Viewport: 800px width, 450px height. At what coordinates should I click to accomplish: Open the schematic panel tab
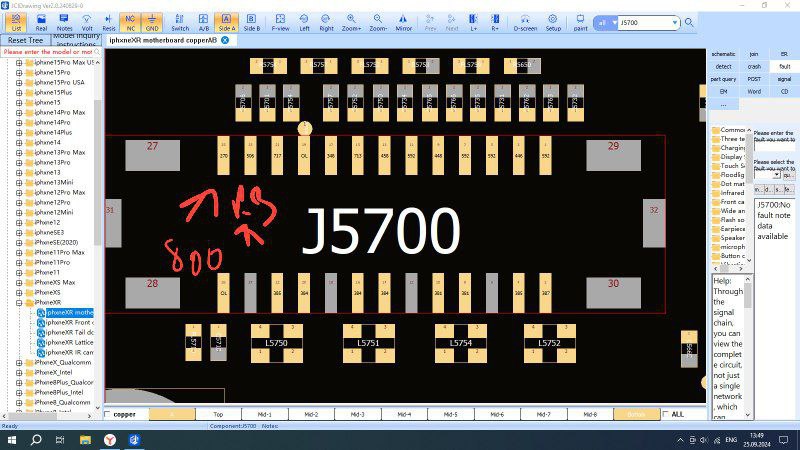pyautogui.click(x=723, y=54)
